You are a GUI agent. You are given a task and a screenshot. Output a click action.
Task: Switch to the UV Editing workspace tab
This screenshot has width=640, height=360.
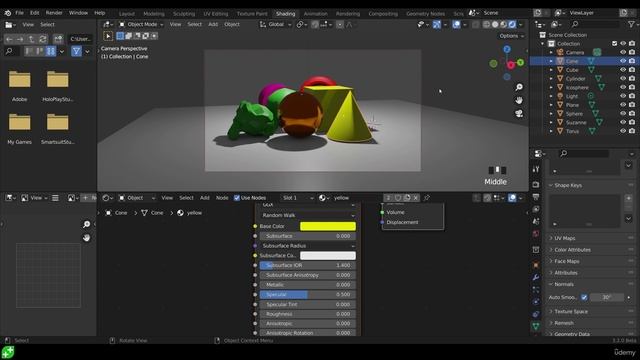[216, 13]
